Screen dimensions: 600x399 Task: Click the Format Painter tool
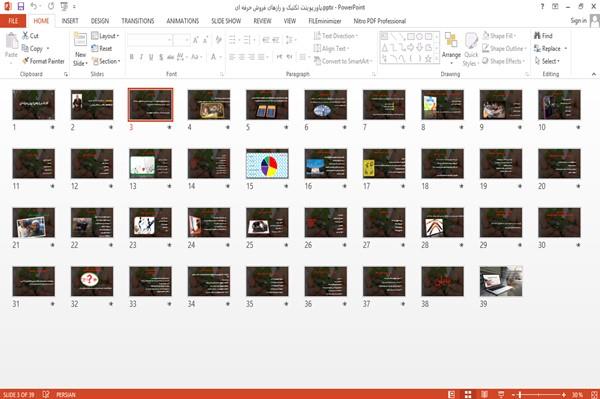coord(43,61)
